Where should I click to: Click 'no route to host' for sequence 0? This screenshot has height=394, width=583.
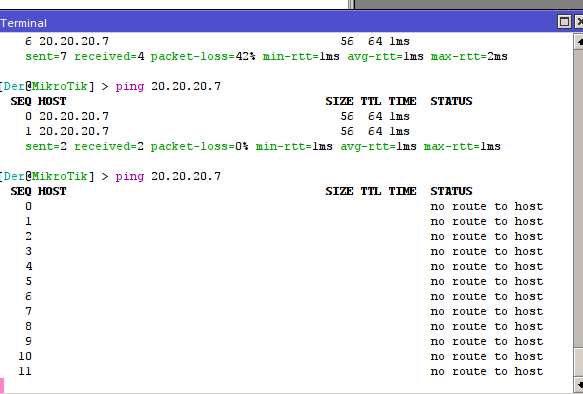click(x=487, y=206)
